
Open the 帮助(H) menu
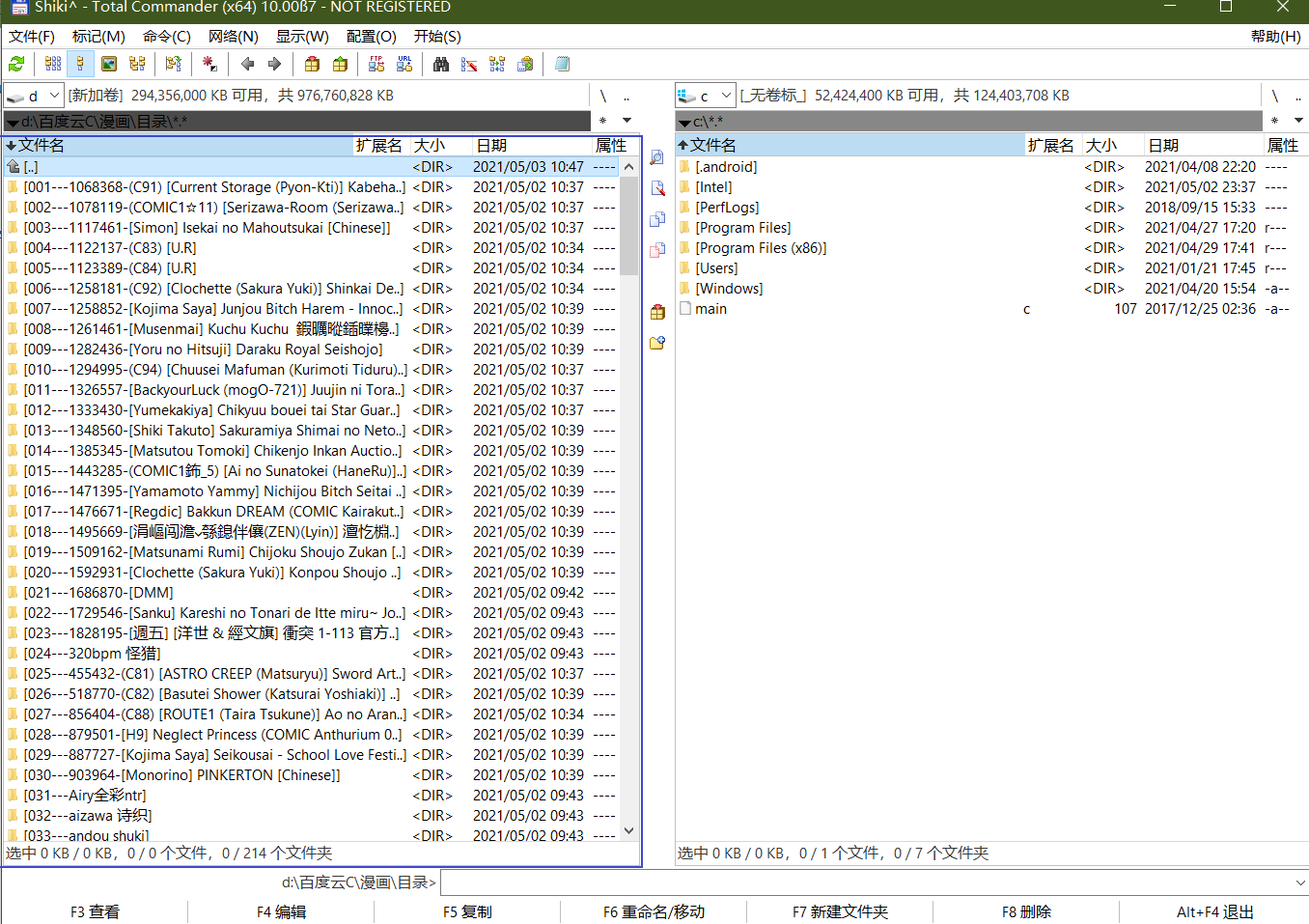point(1275,37)
